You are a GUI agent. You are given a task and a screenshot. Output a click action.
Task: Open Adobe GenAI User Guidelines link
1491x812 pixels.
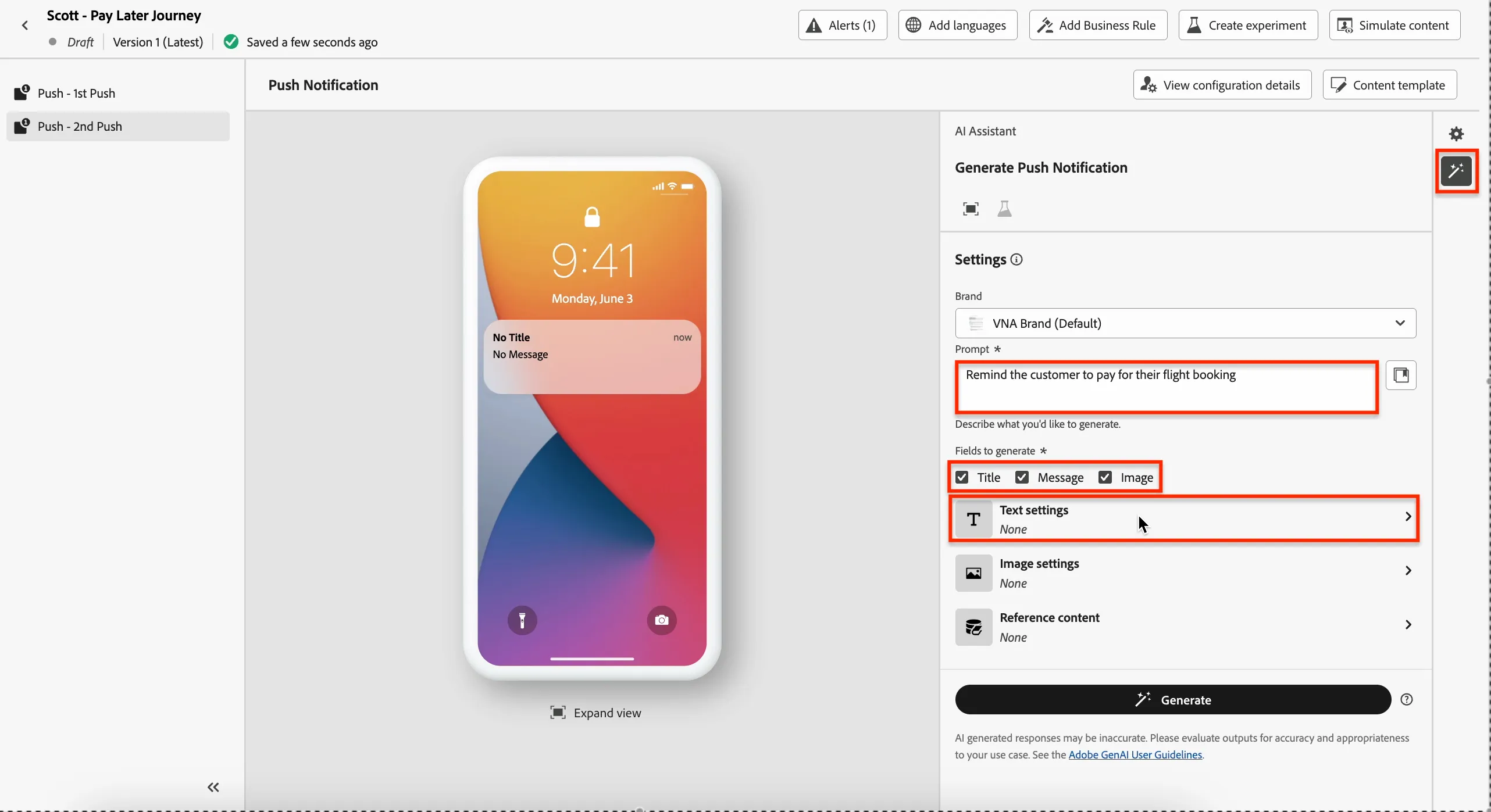coord(1135,754)
